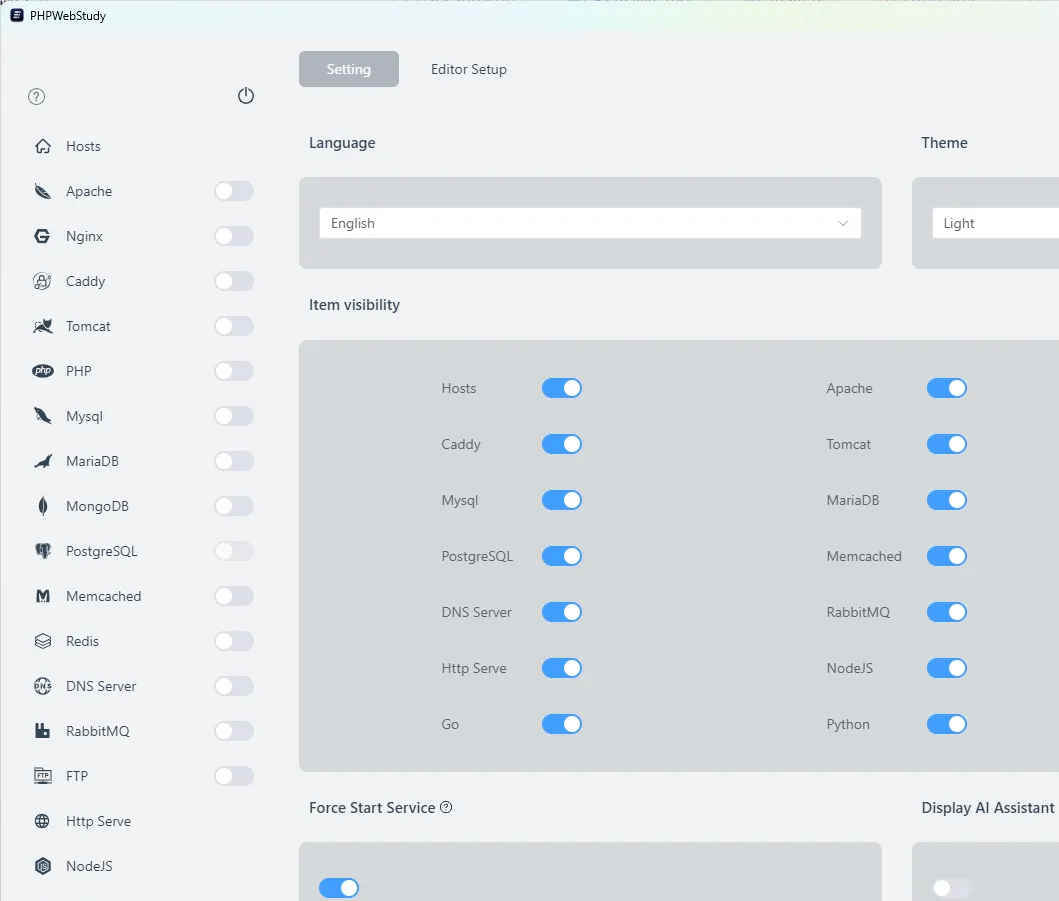The width and height of the screenshot is (1059, 901).
Task: Disable Caddy in Item visibility
Action: (x=561, y=444)
